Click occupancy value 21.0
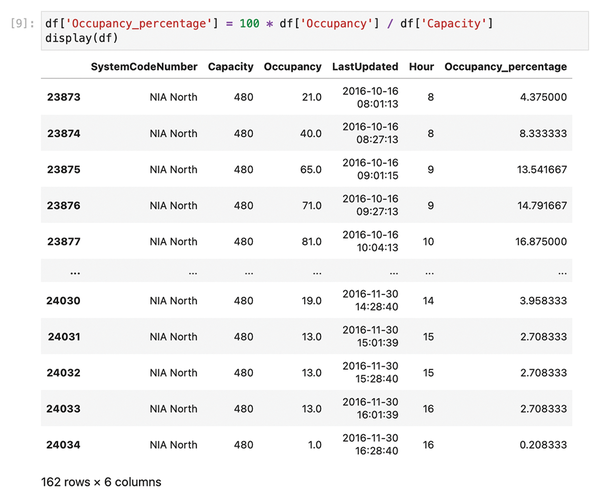600x504 pixels. point(311,97)
